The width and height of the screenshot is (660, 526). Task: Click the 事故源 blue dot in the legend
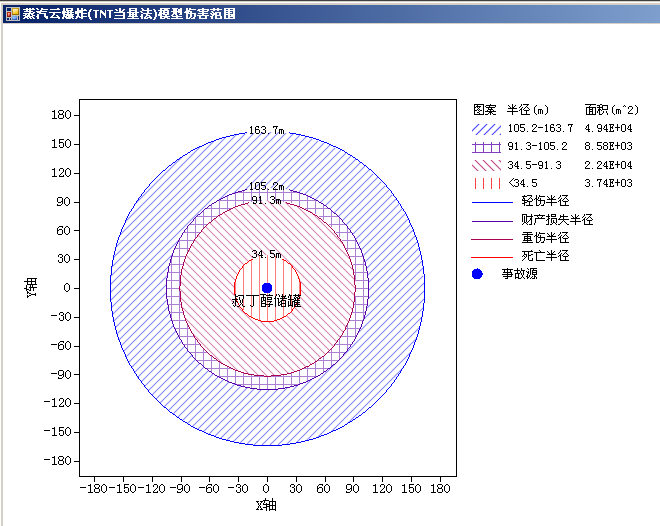(477, 274)
